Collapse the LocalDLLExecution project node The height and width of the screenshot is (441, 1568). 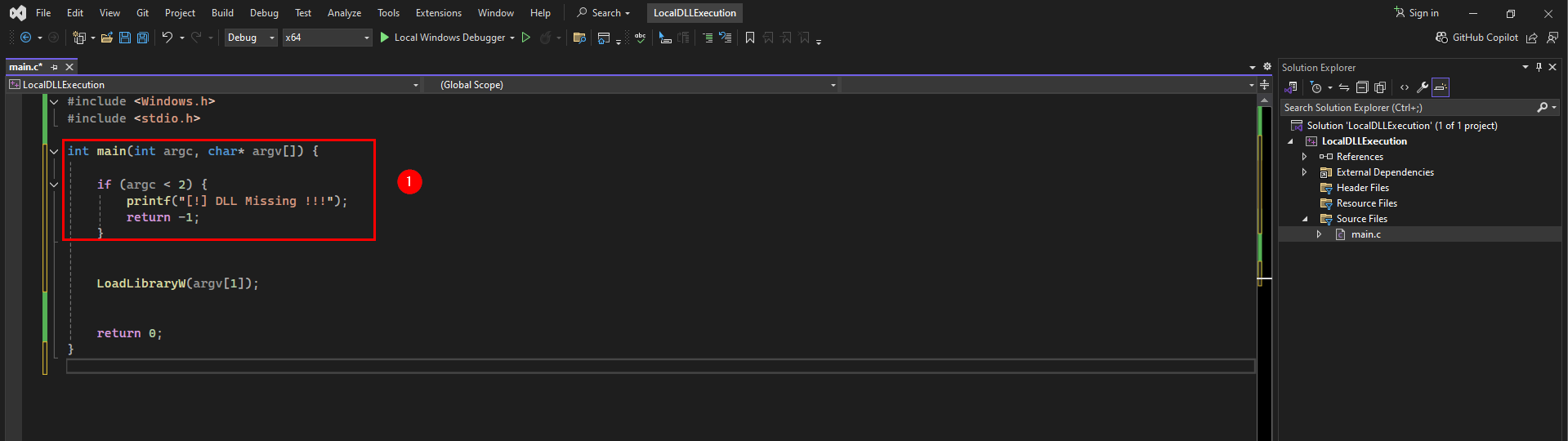(x=1290, y=141)
